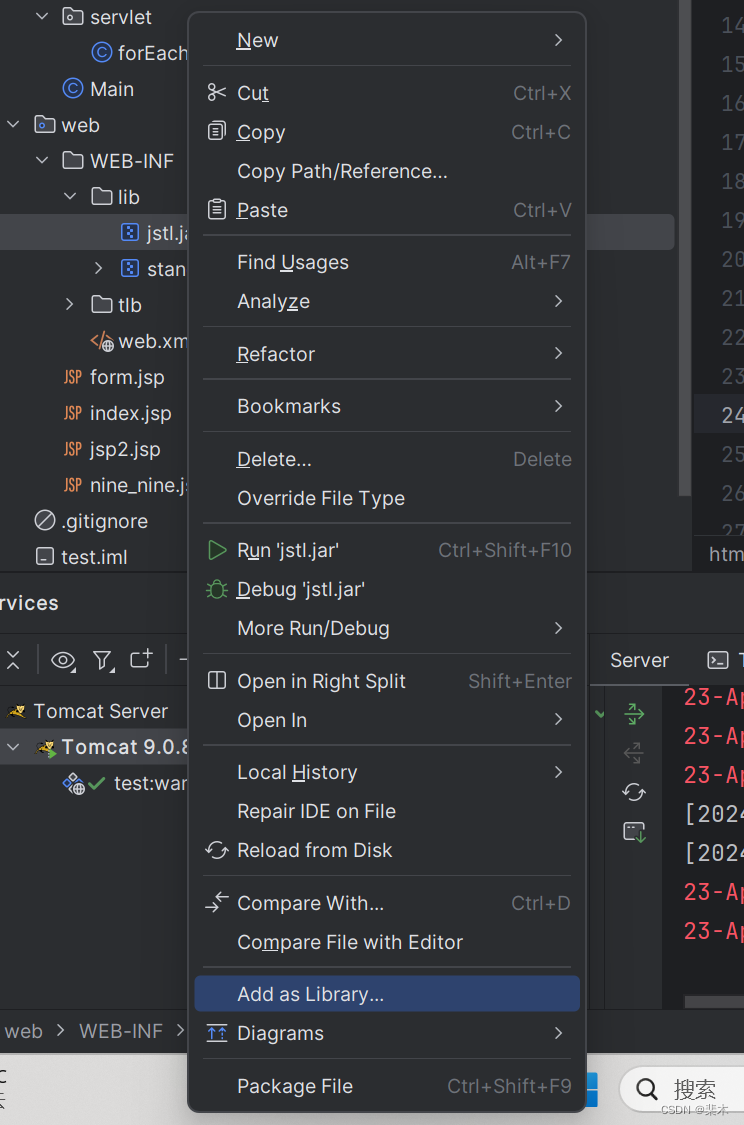Click line number 24 in the gutter
The width and height of the screenshot is (744, 1125).
[x=732, y=415]
